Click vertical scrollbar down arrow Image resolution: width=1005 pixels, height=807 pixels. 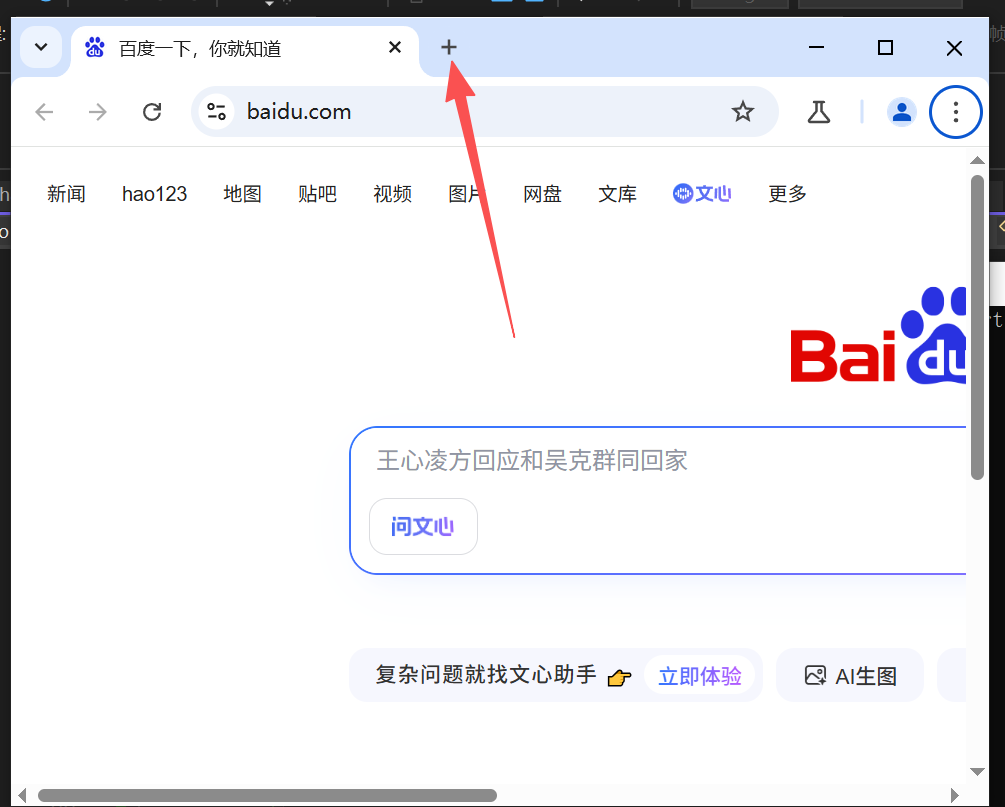click(x=977, y=771)
